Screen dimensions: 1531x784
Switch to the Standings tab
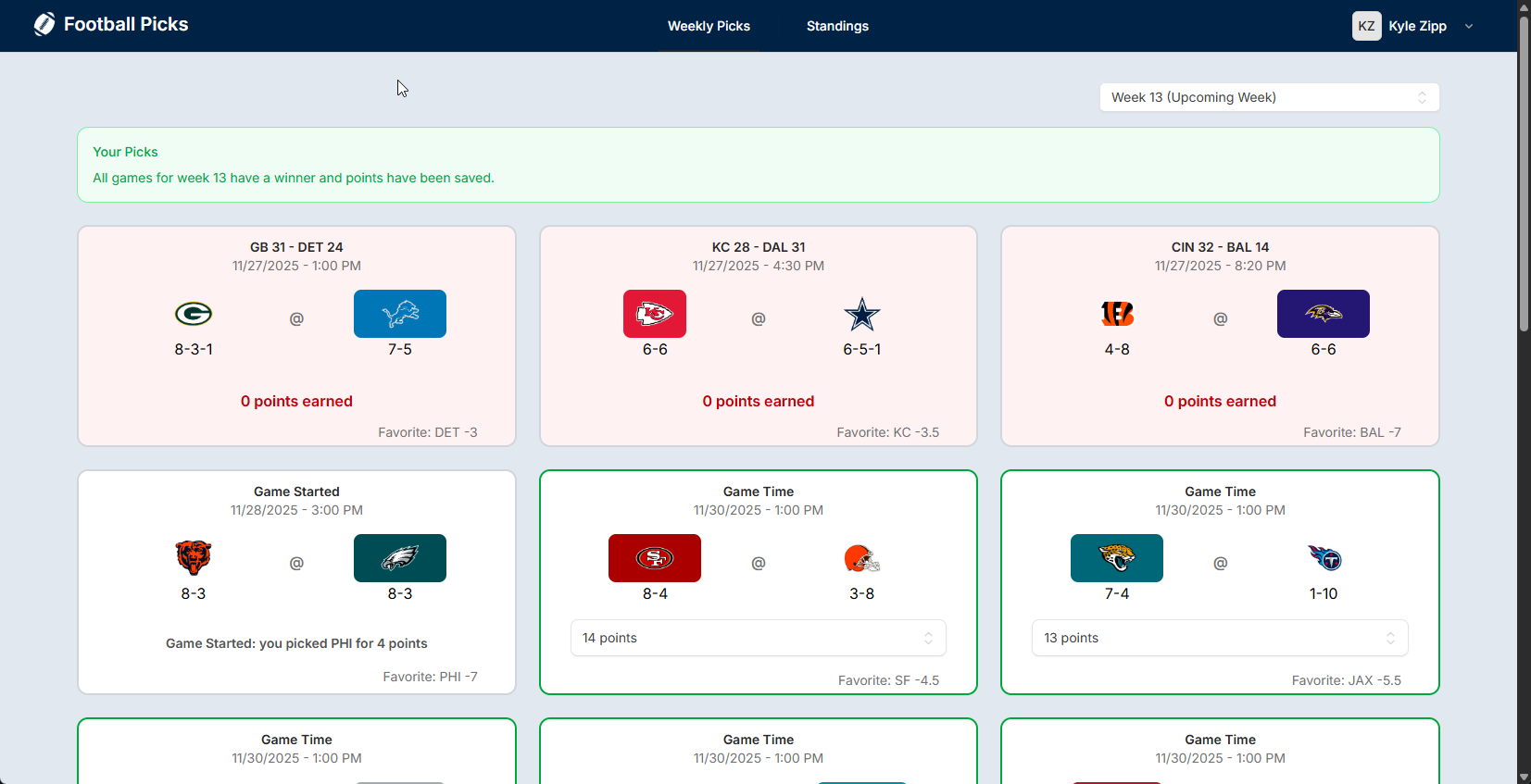coord(837,26)
